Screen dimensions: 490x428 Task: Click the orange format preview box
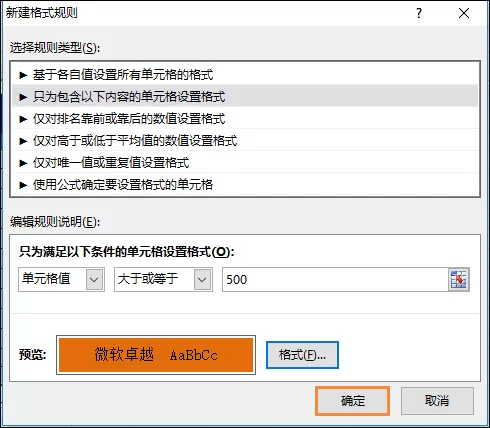156,355
